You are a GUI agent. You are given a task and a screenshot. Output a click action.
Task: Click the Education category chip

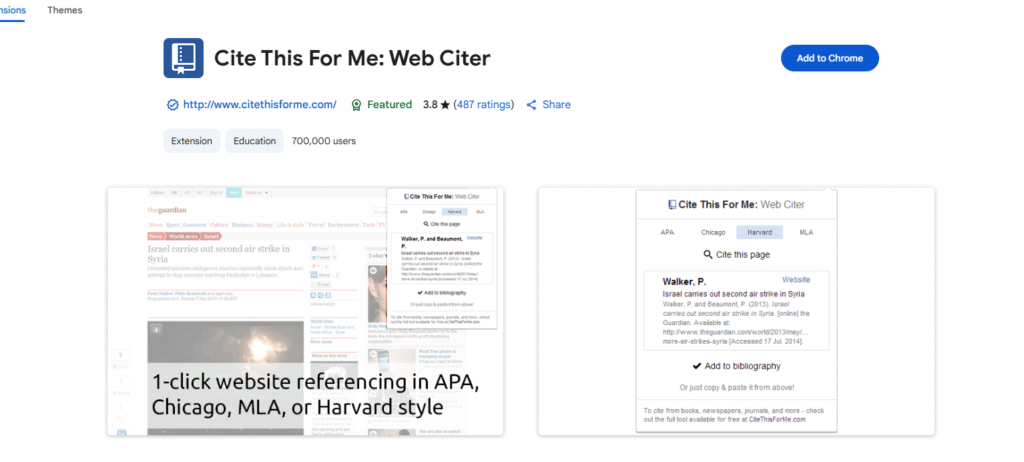coord(254,141)
